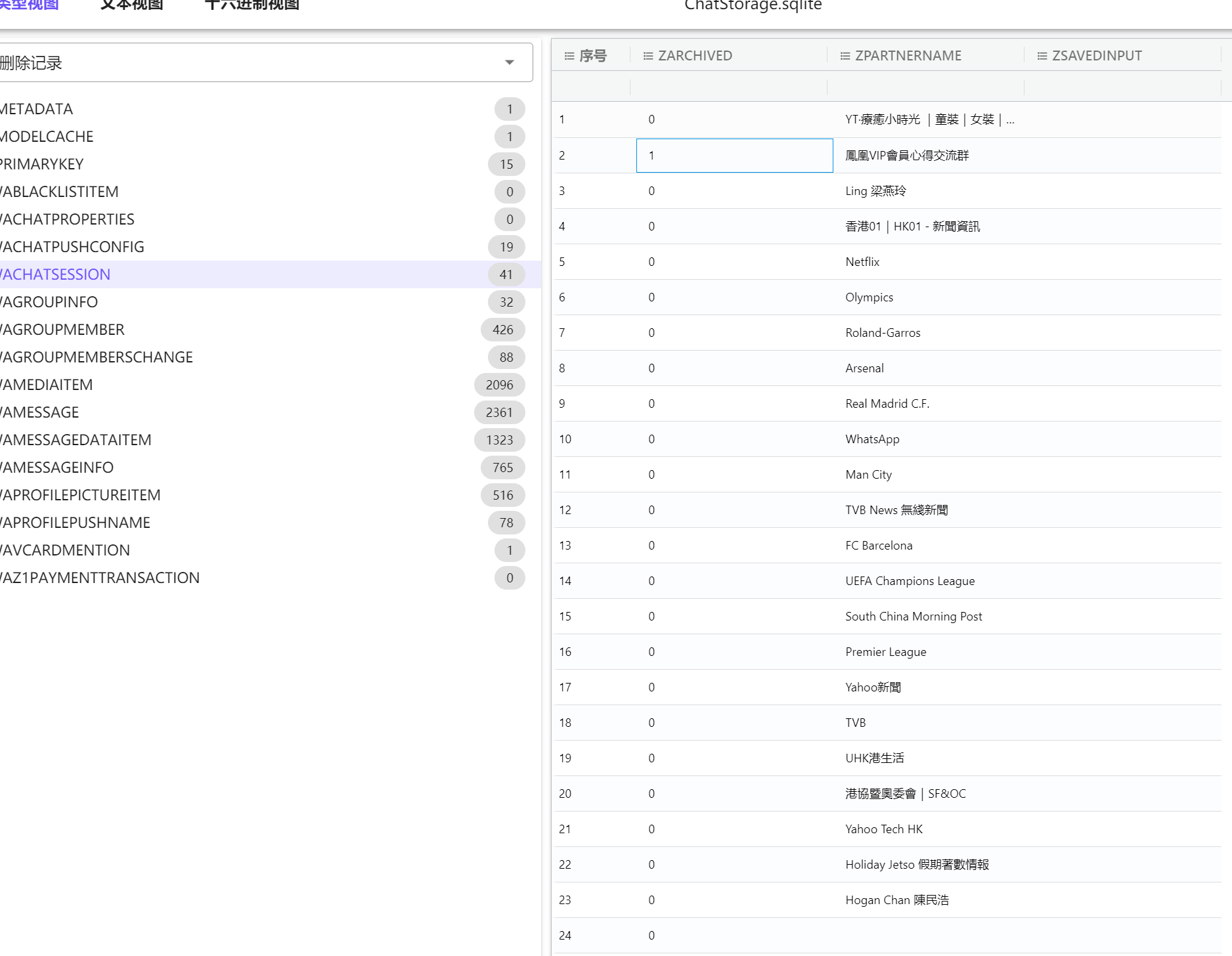Switch to the 文本视图 tab
The height and width of the screenshot is (956, 1232).
coord(131,5)
